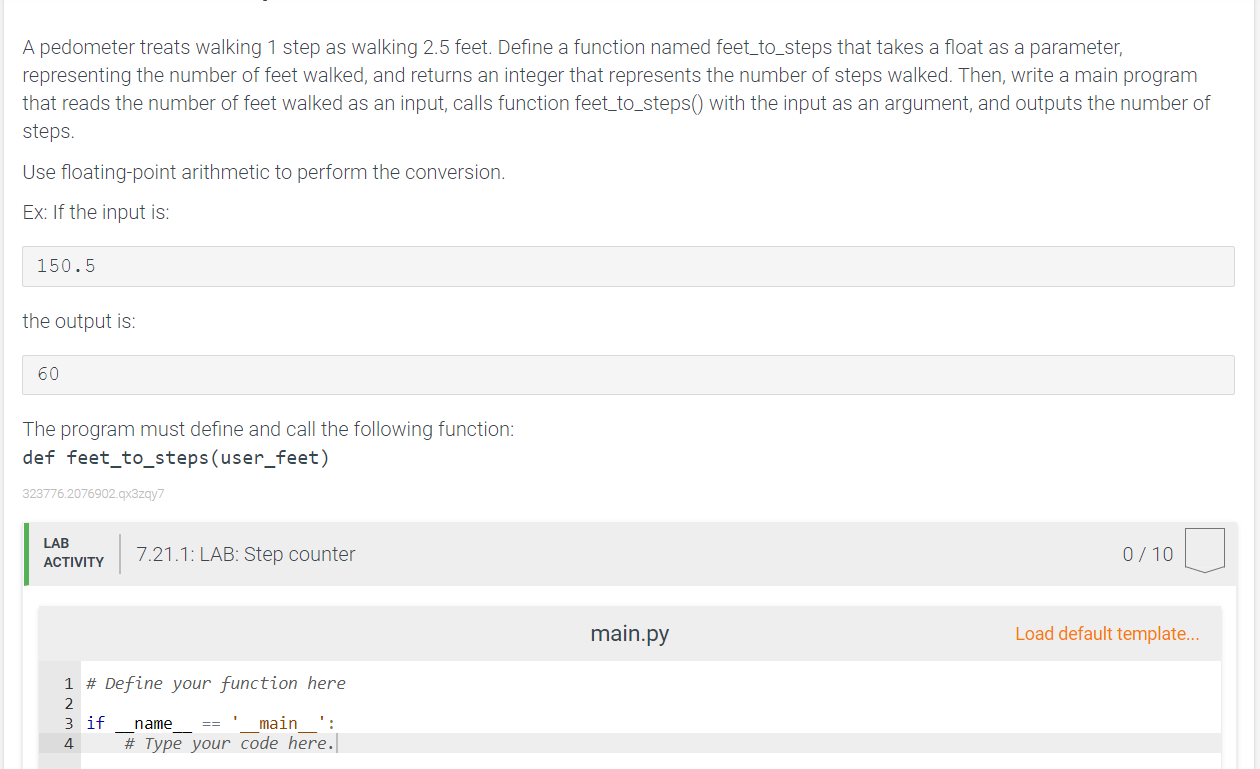The width and height of the screenshot is (1260, 769).
Task: Click line number 3 in the gutter
Action: pyautogui.click(x=68, y=723)
